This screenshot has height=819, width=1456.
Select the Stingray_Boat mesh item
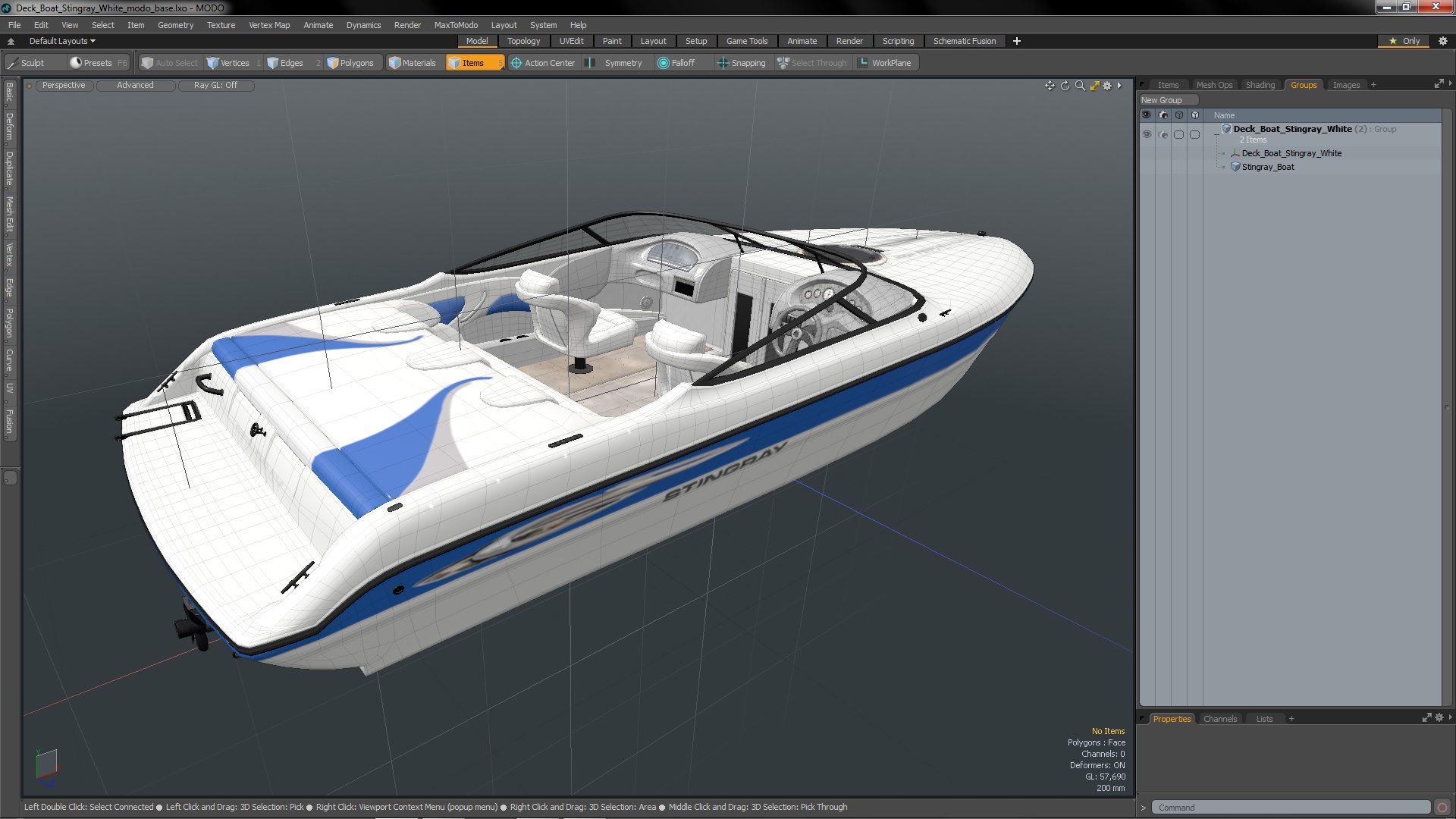point(1267,167)
